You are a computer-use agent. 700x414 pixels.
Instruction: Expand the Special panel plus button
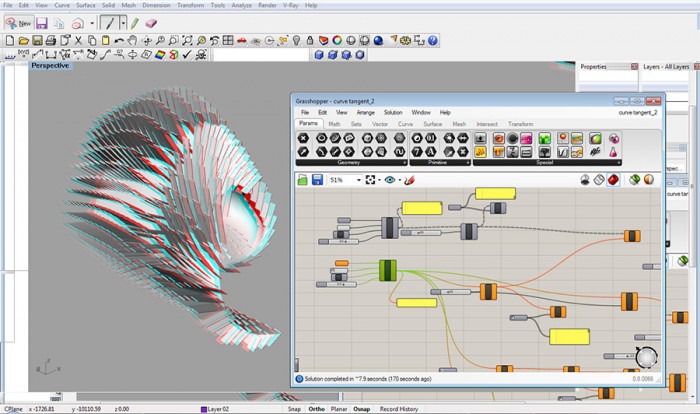619,163
